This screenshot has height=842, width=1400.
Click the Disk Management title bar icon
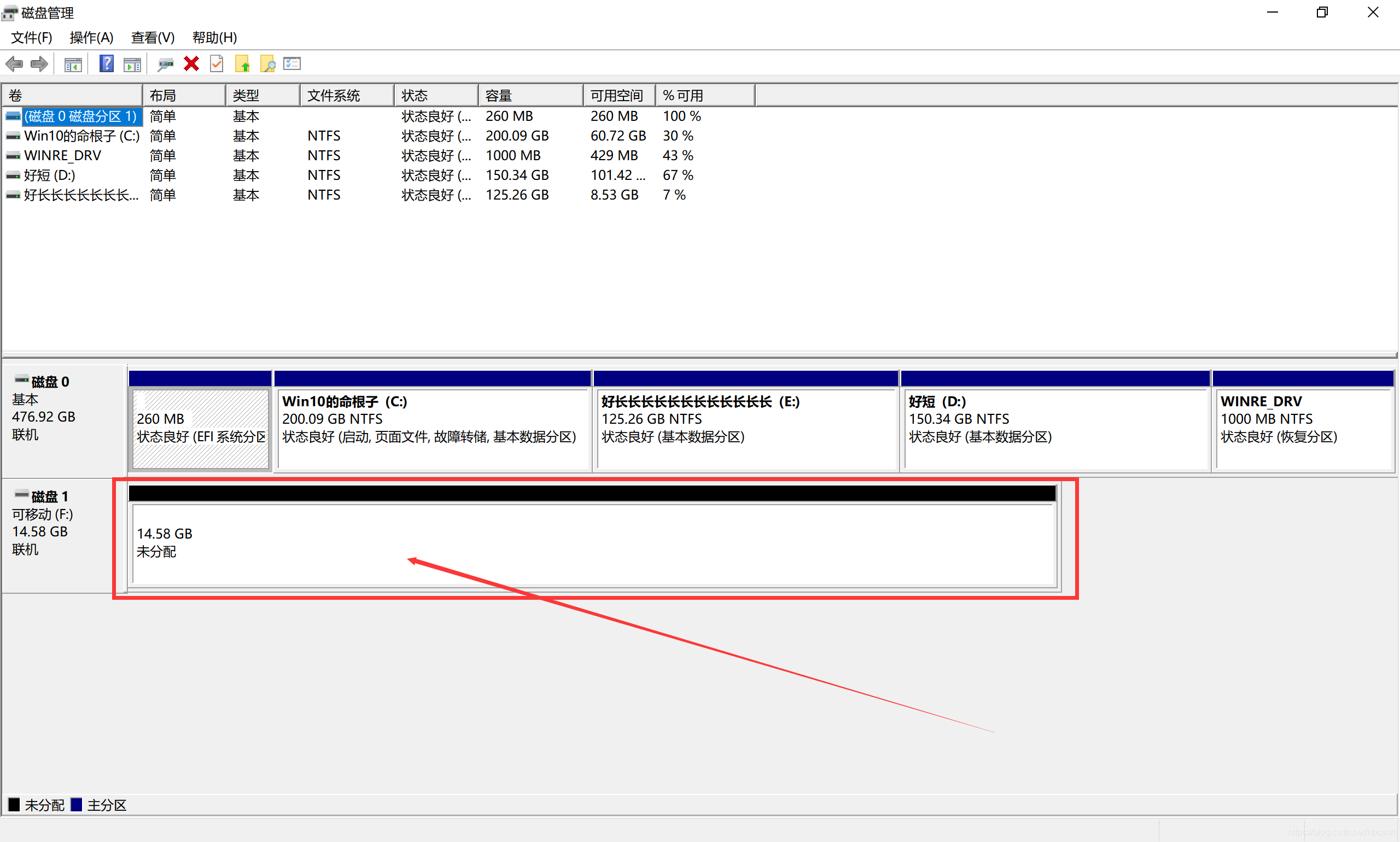point(10,13)
